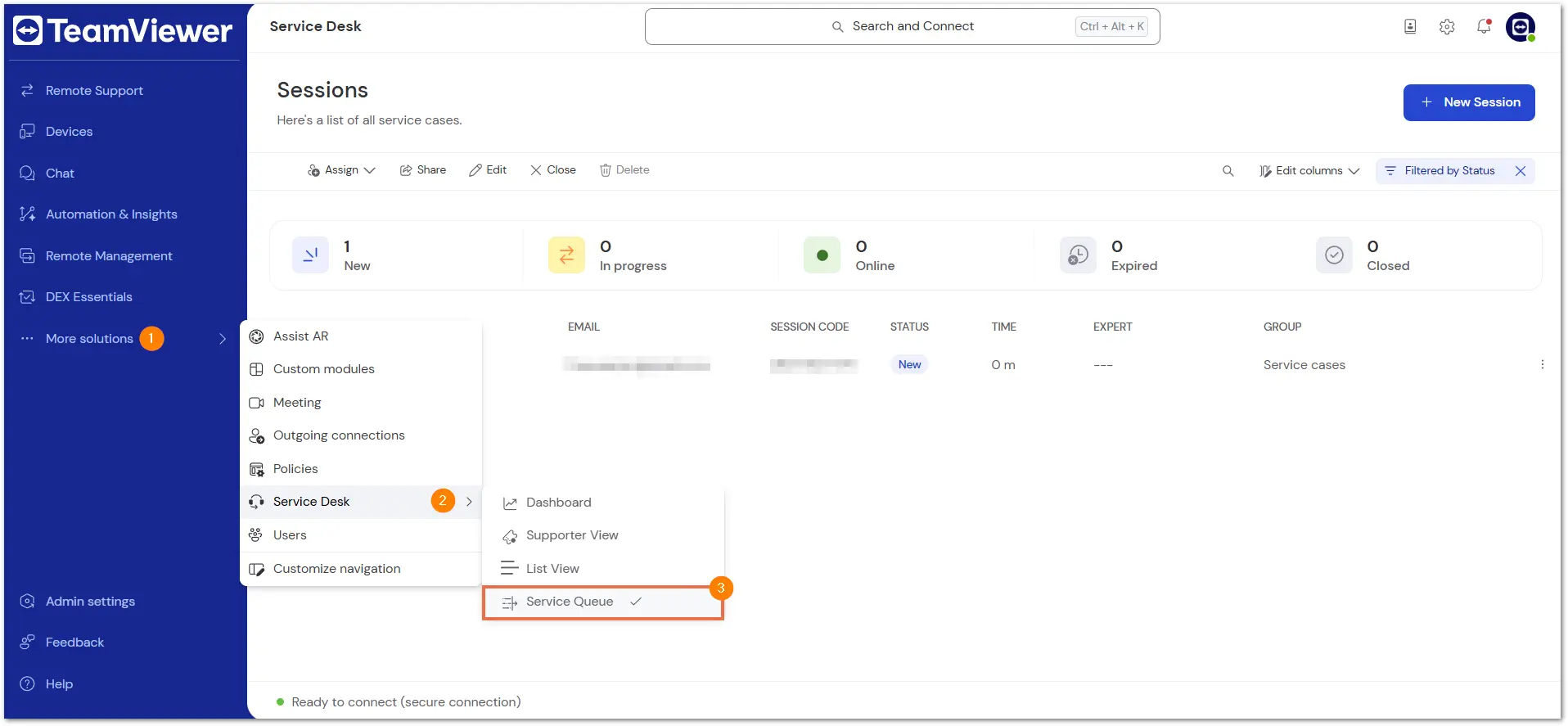
Task: Open Admin settings
Action: (90, 602)
